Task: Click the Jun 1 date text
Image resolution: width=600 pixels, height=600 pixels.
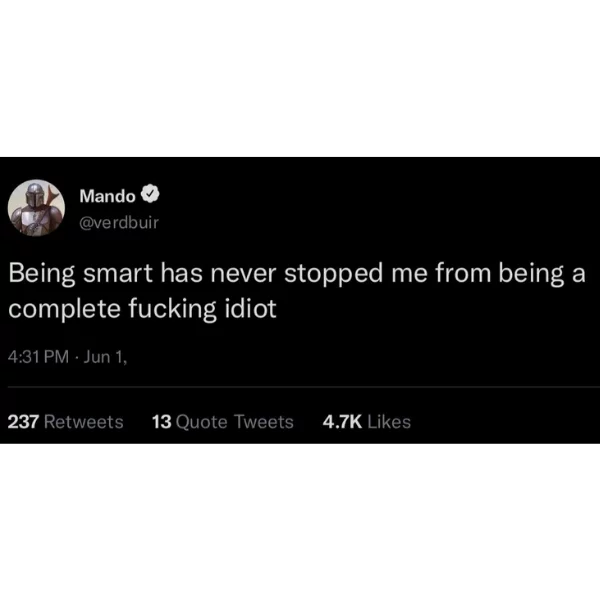Action: 105,357
